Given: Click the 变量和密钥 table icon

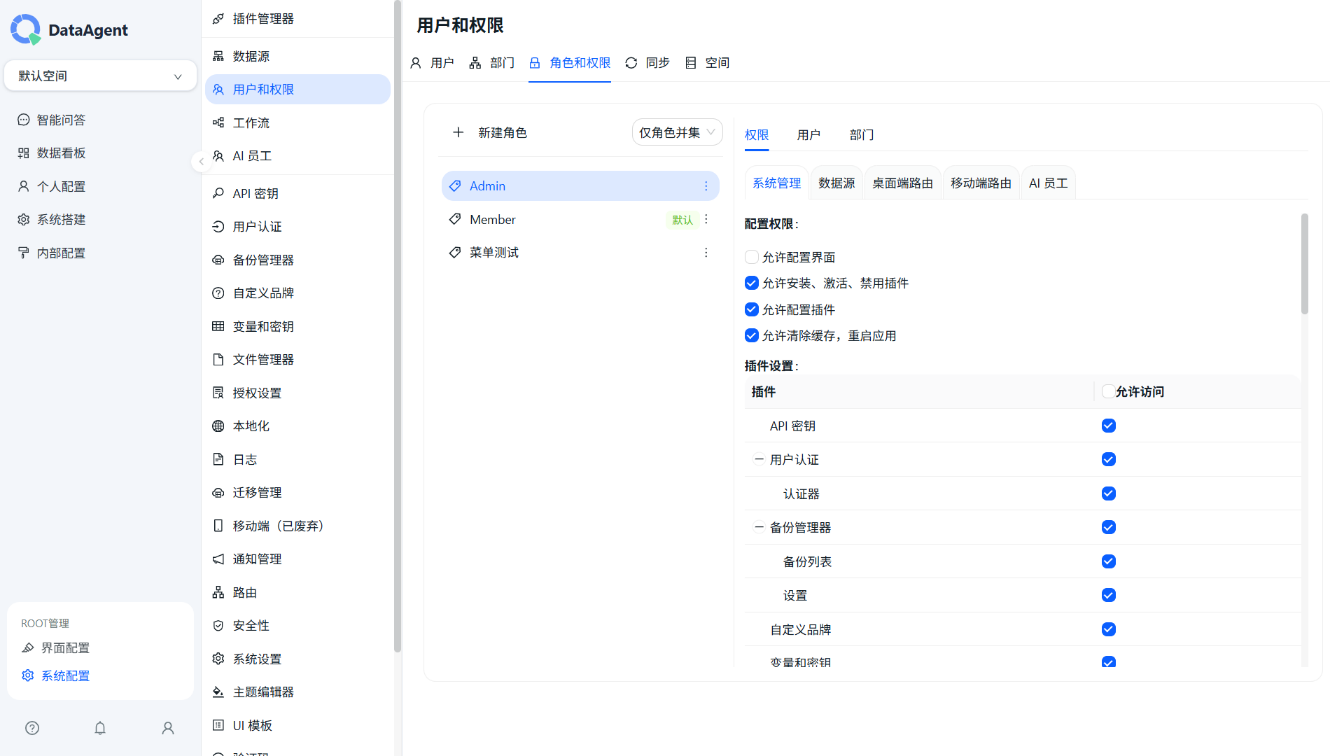Looking at the screenshot, I should pos(218,326).
